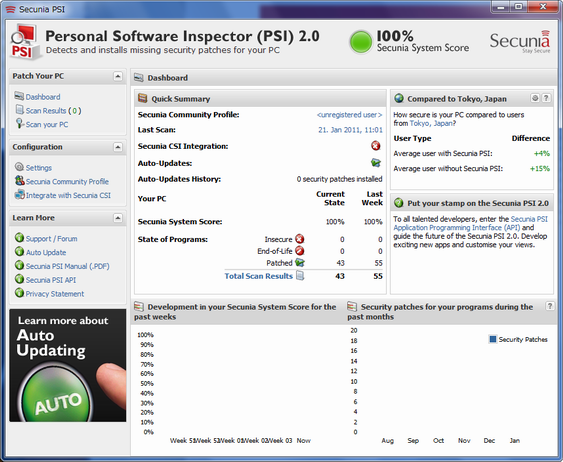The height and width of the screenshot is (462, 563).
Task: Click the Insecure programs red icon
Action: pos(299,239)
